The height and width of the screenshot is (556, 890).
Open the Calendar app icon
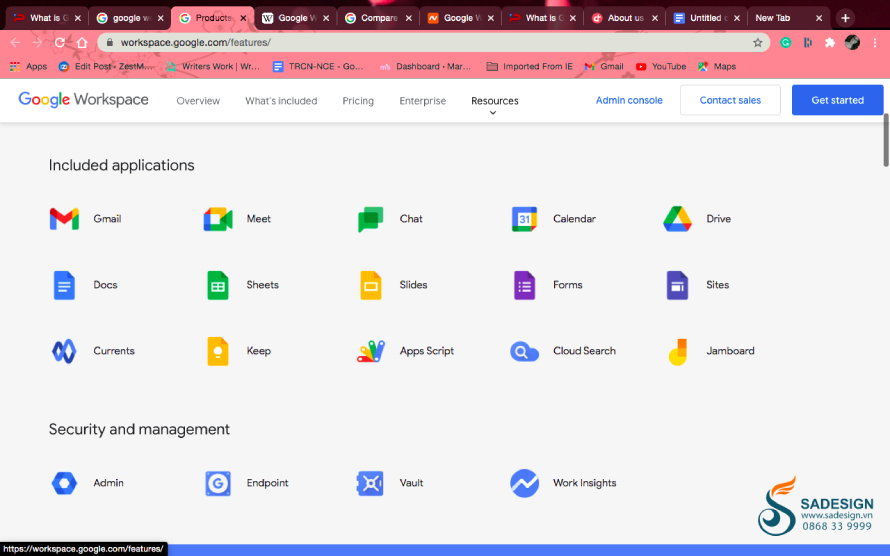[524, 219]
